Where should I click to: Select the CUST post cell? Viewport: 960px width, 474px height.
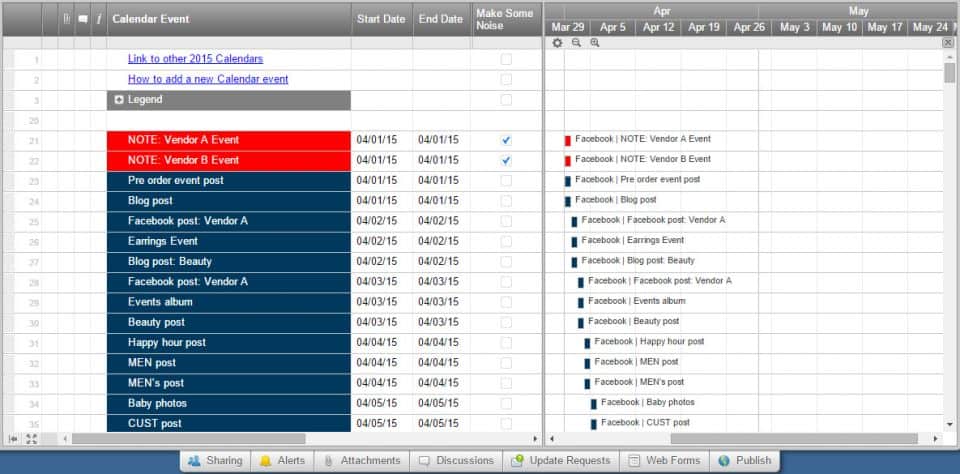point(229,423)
